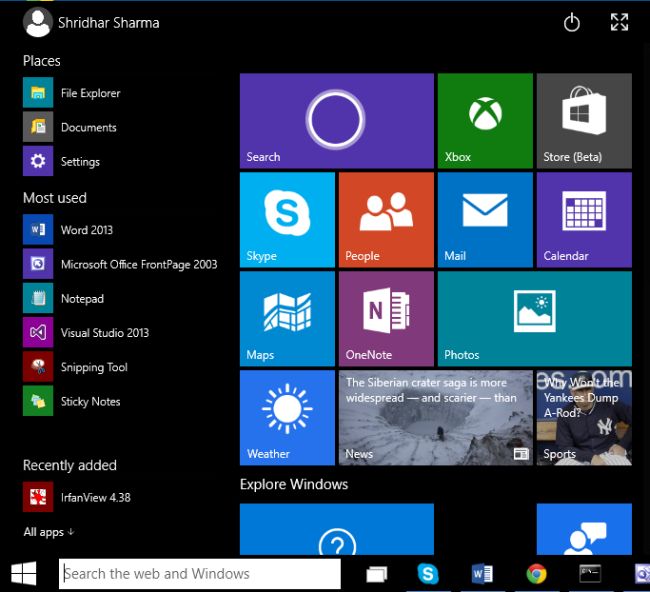Screen dimensions: 650x592
Task: Switch to Word on the taskbar
Action: click(x=482, y=574)
